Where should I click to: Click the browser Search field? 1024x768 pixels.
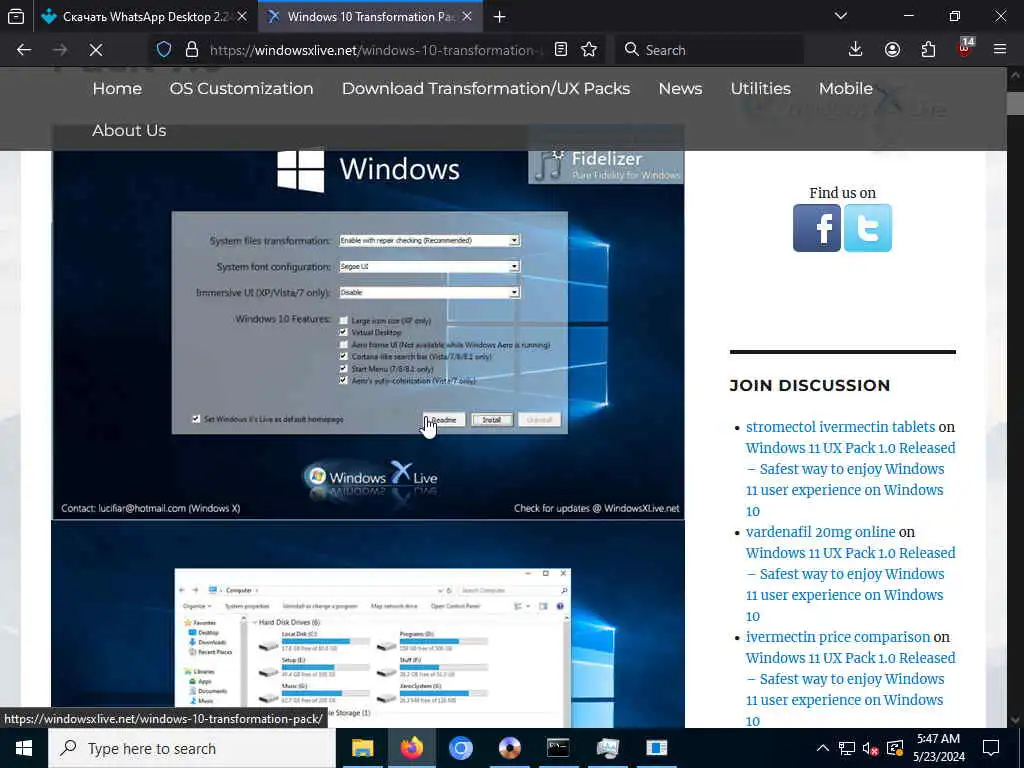point(709,50)
